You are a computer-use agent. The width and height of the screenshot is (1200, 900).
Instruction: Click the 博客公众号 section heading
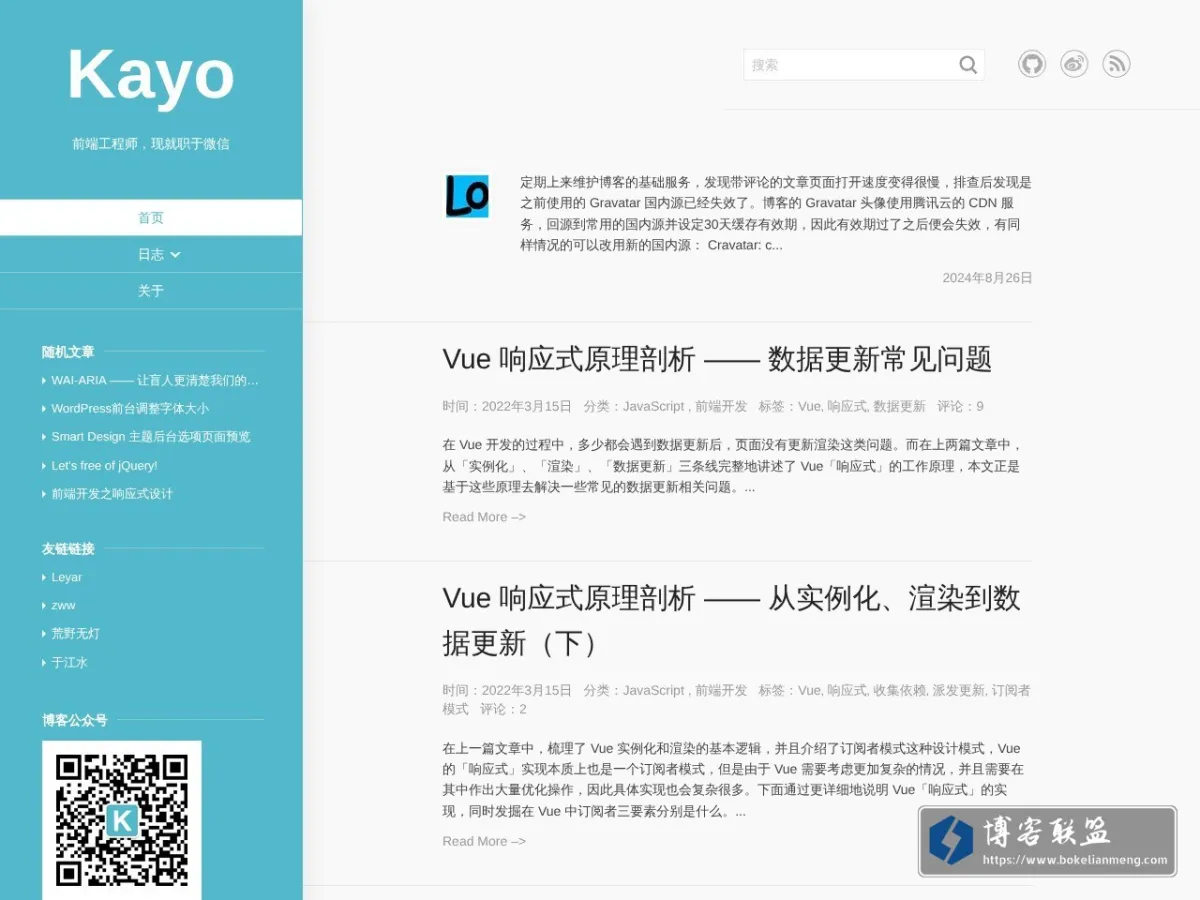click(75, 720)
